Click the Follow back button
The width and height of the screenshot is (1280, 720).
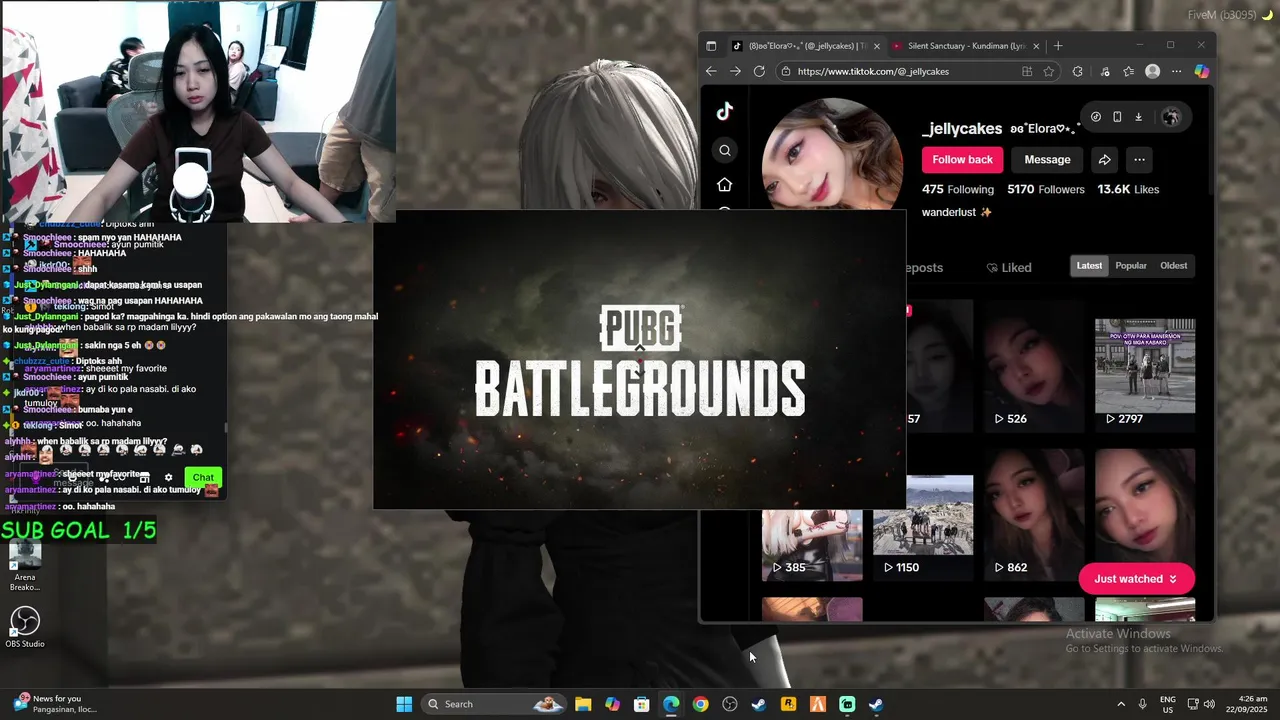tap(962, 160)
